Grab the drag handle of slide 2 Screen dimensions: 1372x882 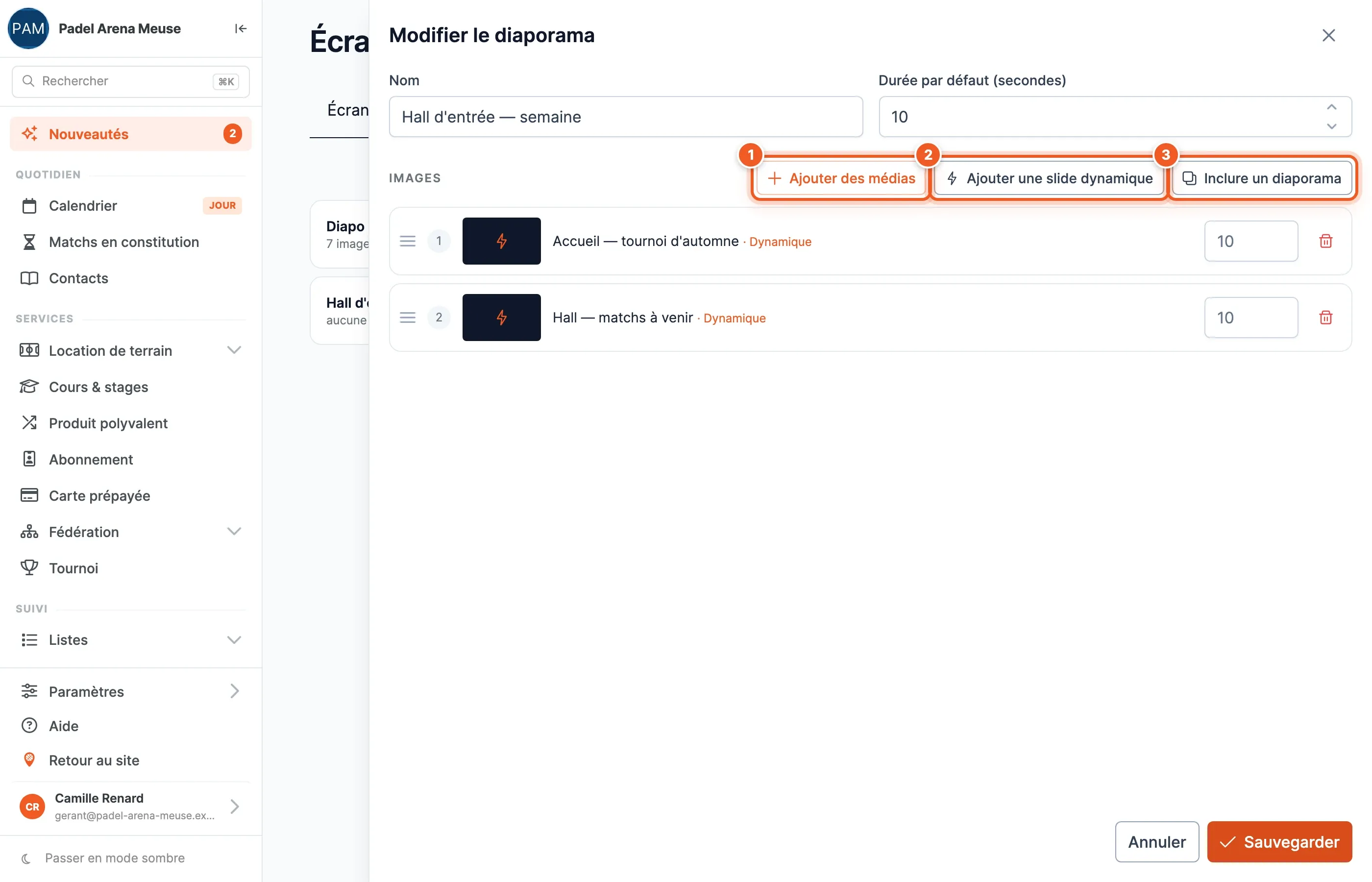(408, 318)
